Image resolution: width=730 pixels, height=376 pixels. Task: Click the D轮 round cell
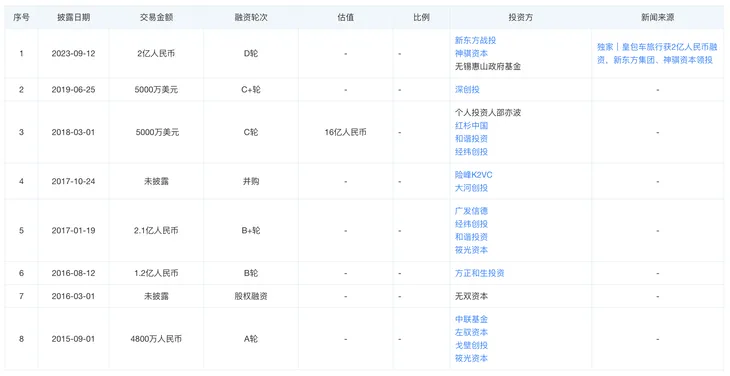pos(251,54)
